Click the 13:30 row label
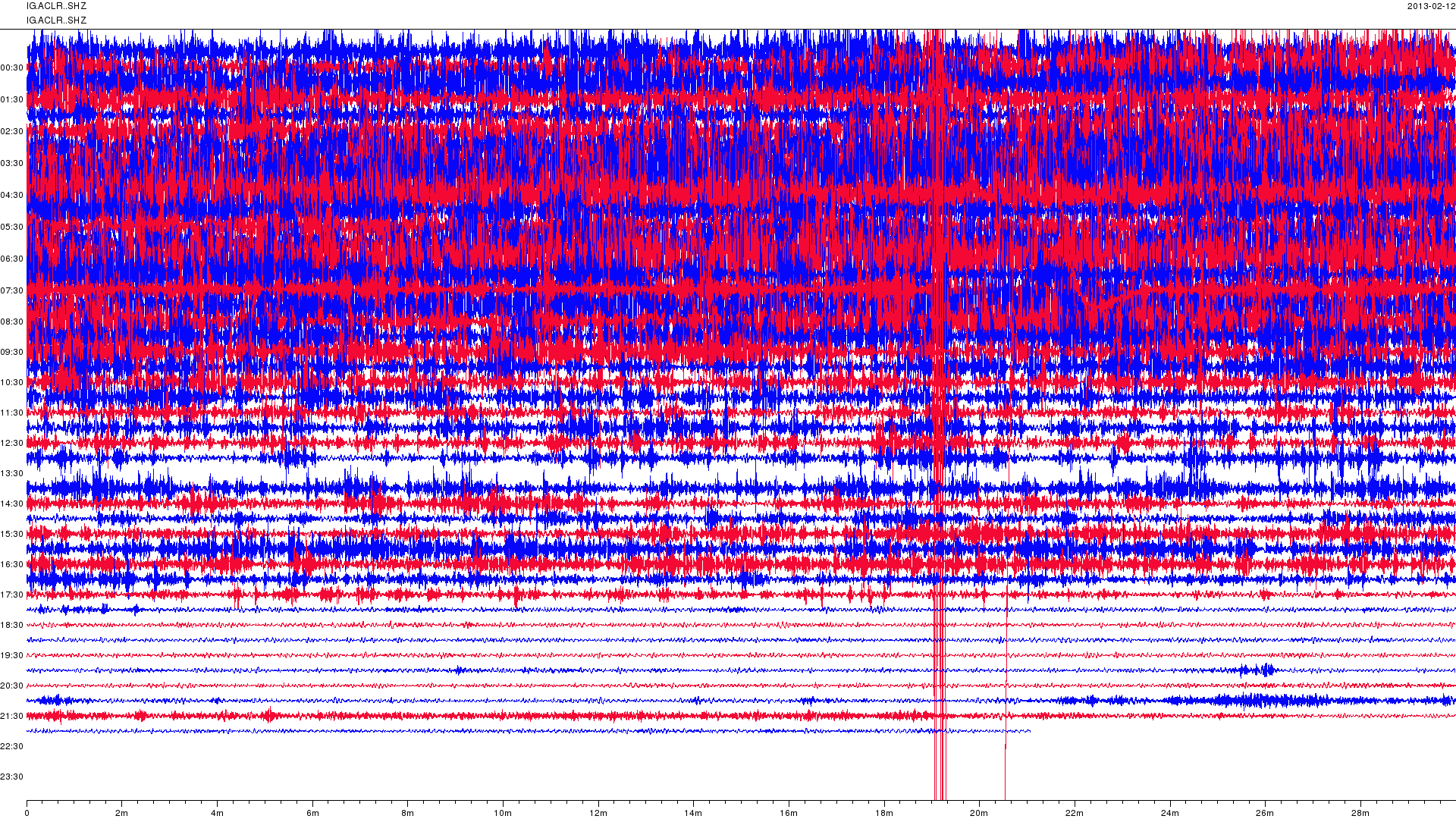 click(x=11, y=474)
